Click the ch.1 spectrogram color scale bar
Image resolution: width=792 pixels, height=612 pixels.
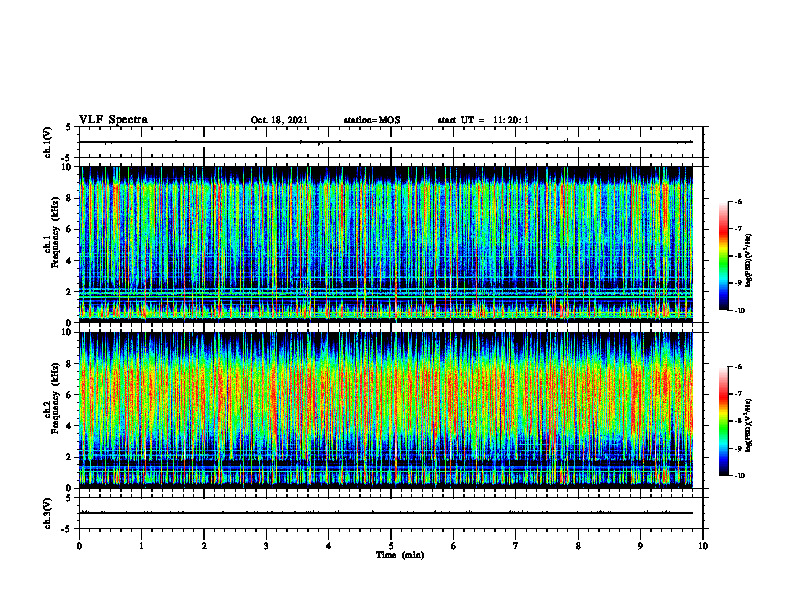(x=723, y=256)
